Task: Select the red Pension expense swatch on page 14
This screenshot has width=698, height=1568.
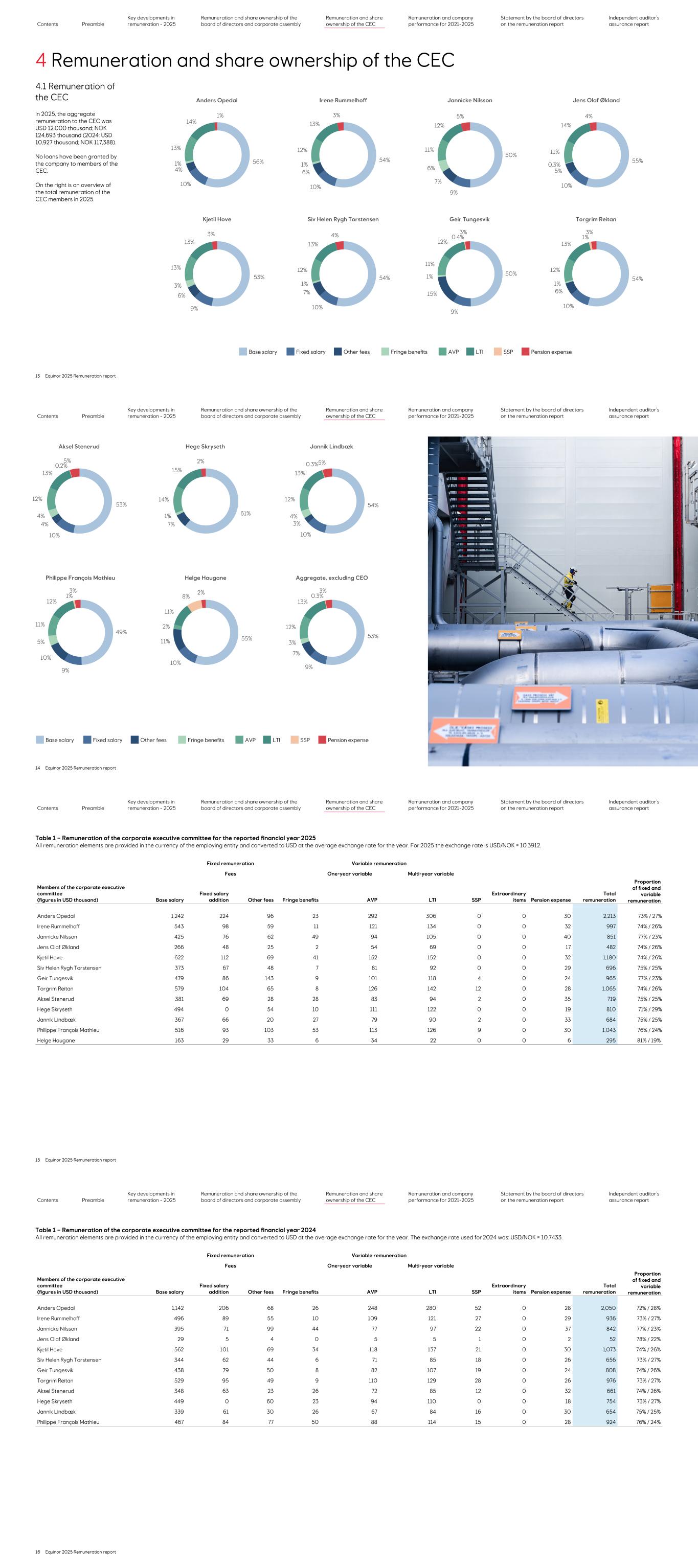Action: pyautogui.click(x=322, y=740)
